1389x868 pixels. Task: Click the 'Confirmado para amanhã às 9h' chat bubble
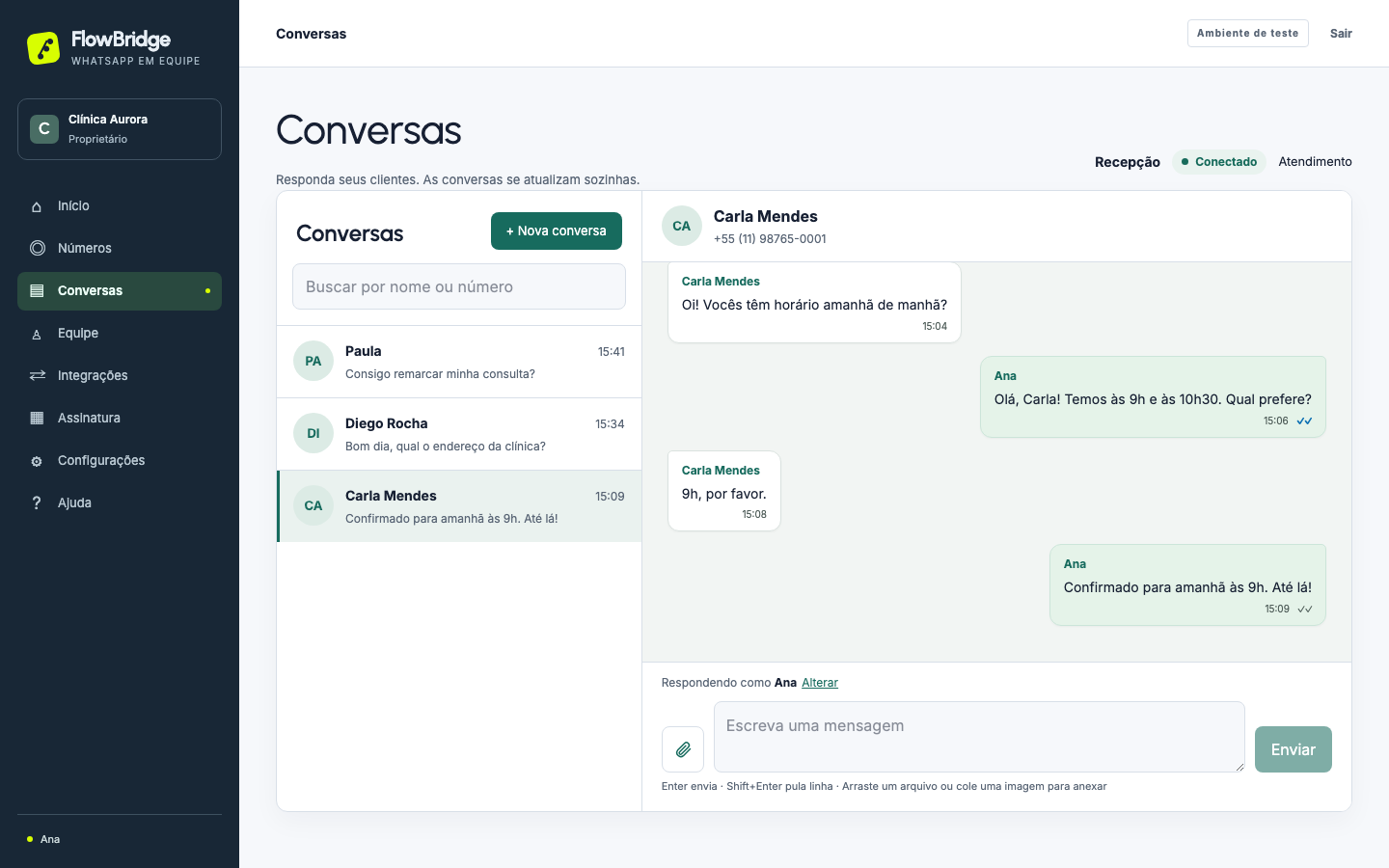1187,585
